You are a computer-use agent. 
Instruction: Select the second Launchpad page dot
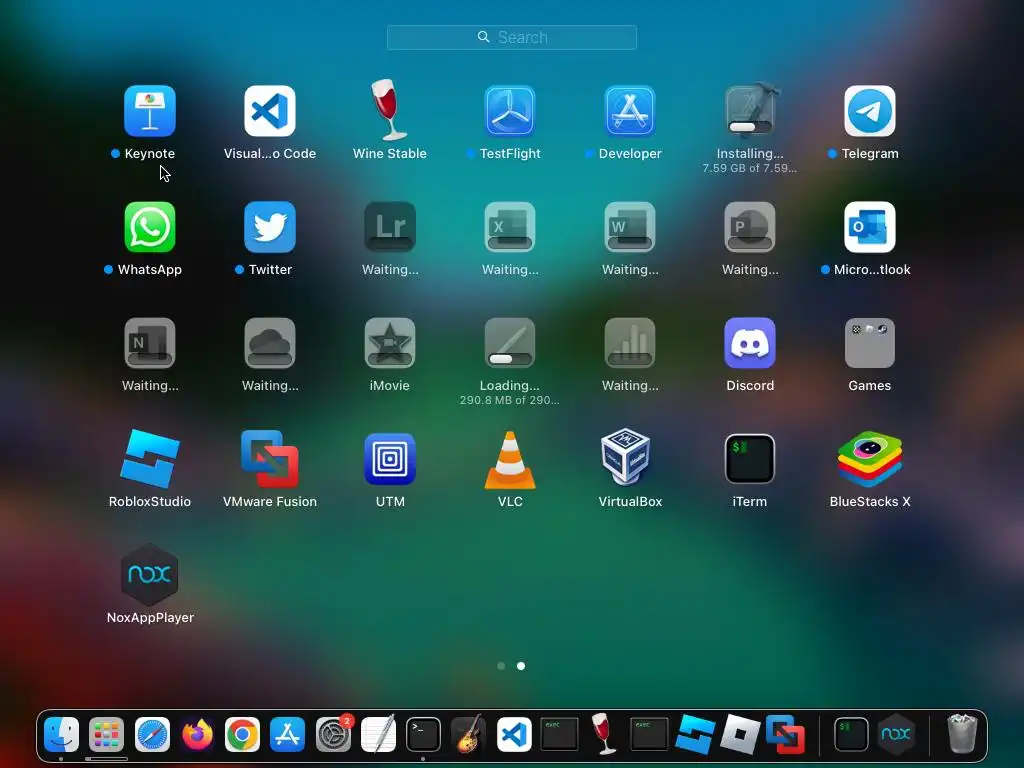point(521,666)
